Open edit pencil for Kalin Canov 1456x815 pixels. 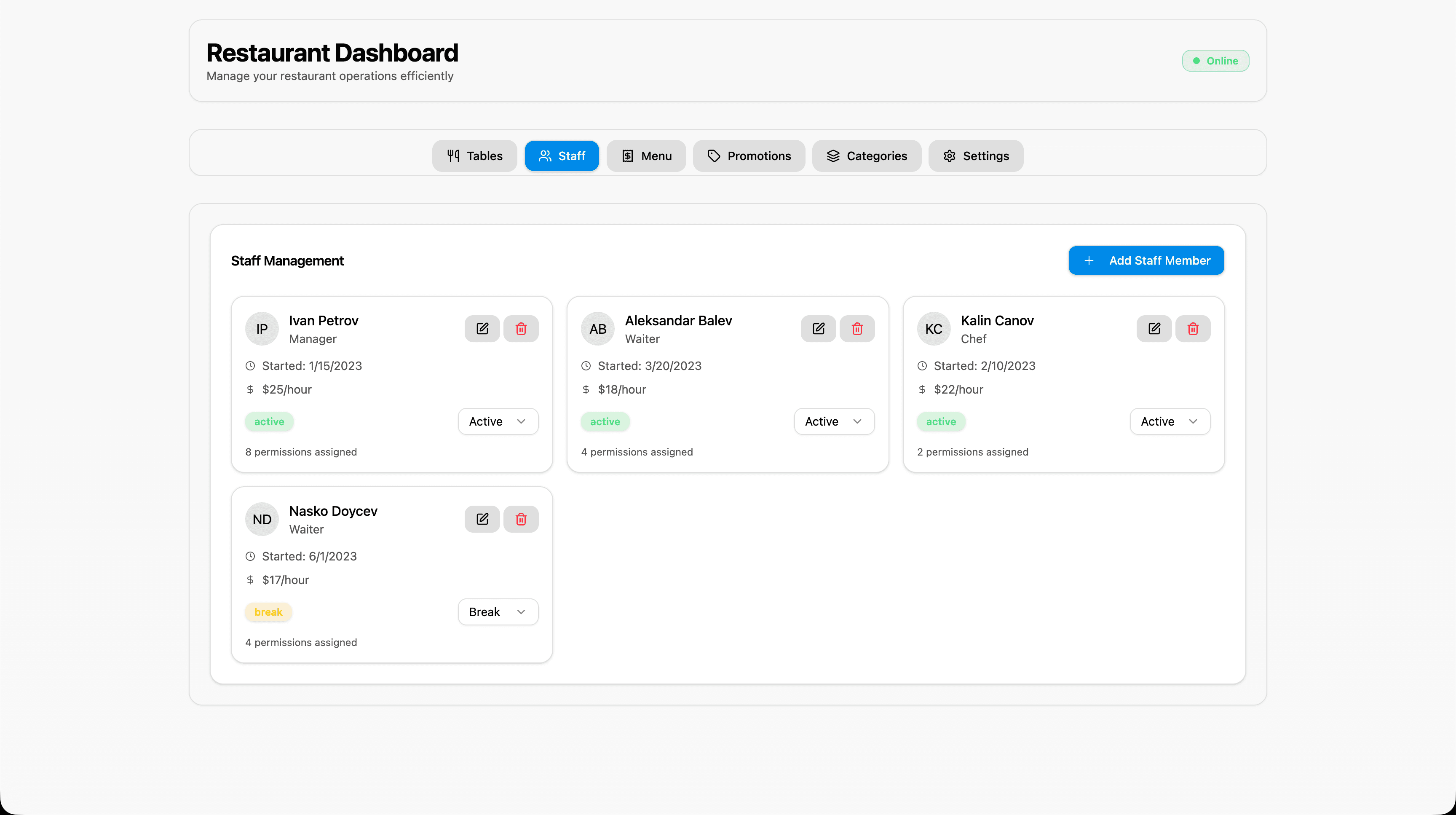click(x=1154, y=329)
